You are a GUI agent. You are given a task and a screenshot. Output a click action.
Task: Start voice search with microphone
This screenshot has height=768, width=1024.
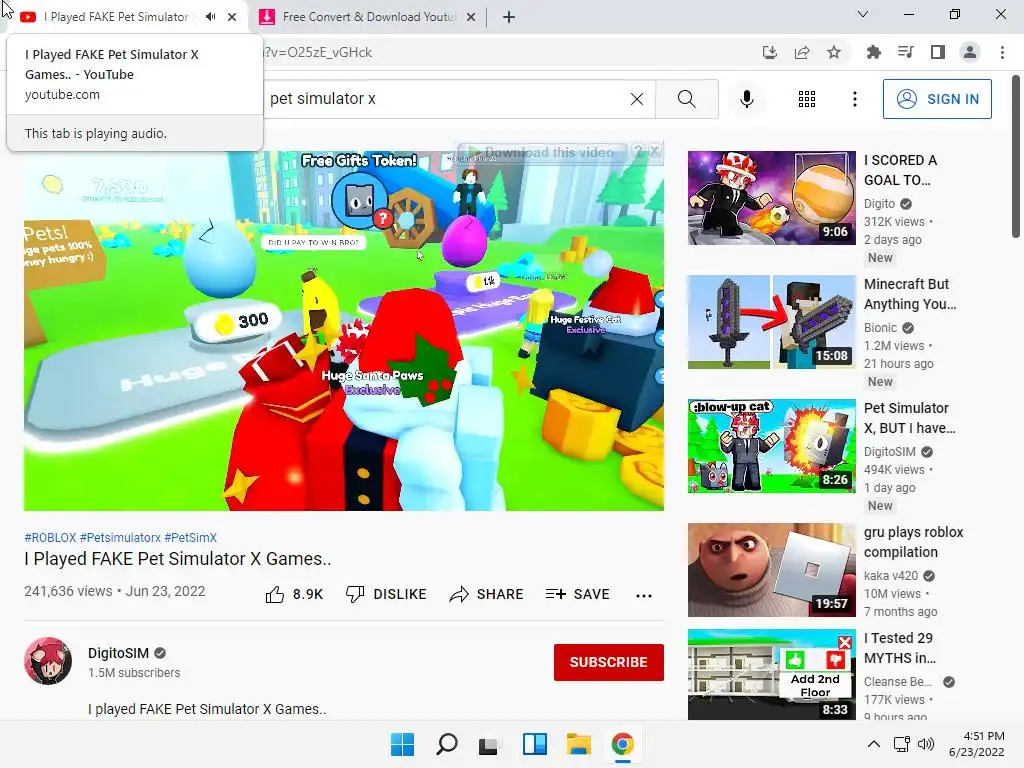[747, 99]
